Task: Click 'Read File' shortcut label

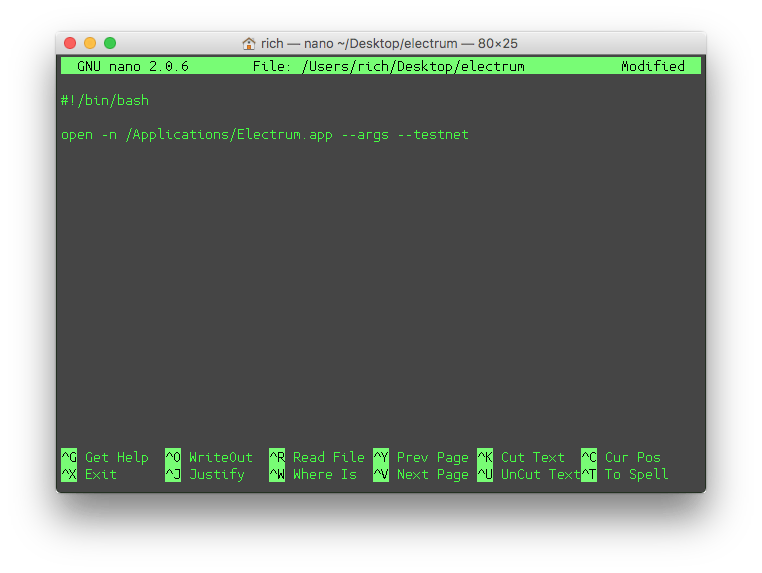Action: click(329, 457)
